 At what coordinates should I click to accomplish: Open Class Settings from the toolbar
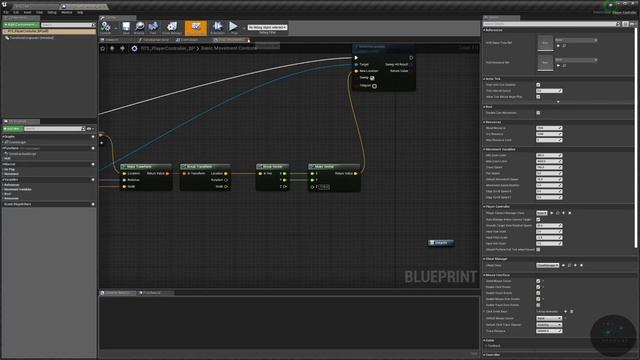pyautogui.click(x=172, y=27)
